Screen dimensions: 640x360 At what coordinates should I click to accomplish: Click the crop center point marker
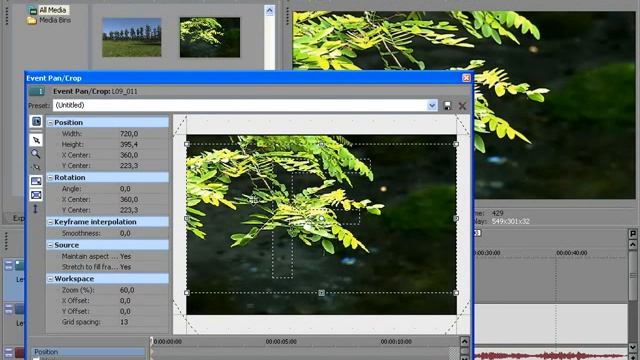(x=322, y=219)
